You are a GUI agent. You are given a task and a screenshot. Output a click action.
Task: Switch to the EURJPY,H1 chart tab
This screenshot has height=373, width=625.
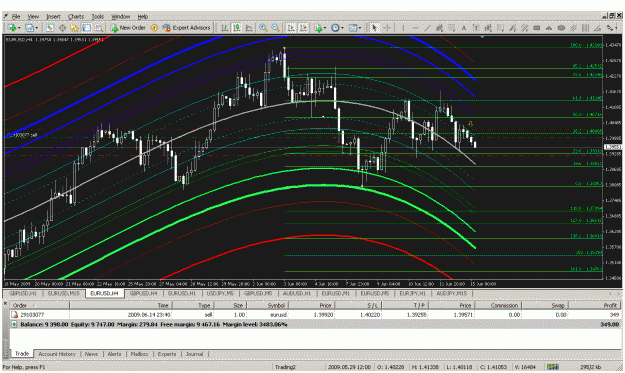(413, 293)
